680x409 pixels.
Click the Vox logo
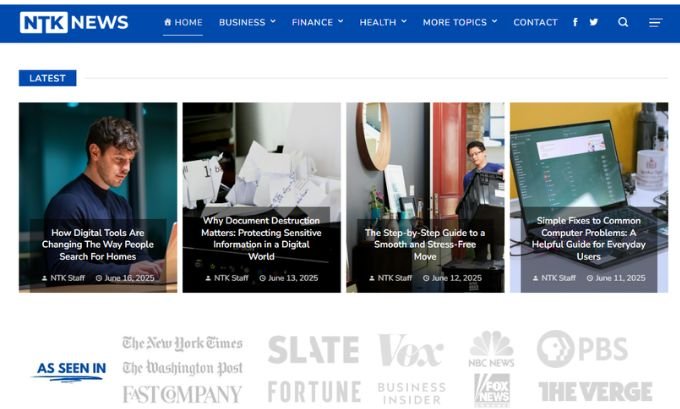(411, 350)
